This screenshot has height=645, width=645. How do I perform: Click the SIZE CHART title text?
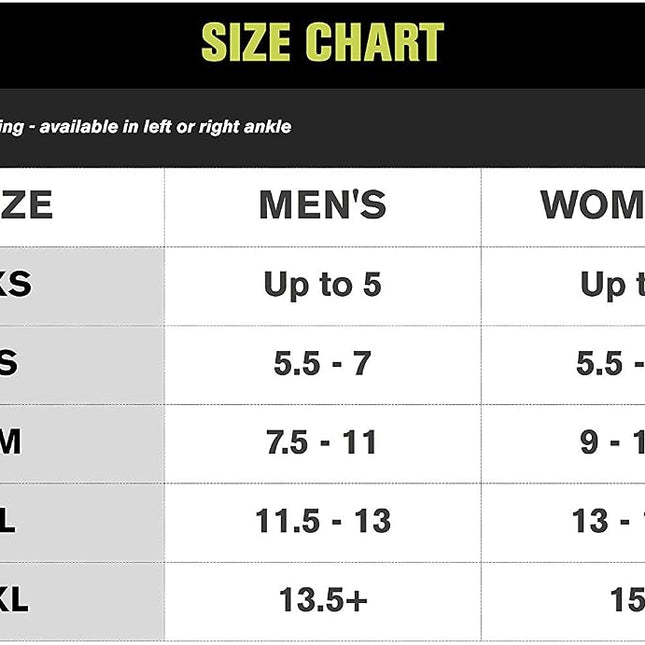pos(322,42)
